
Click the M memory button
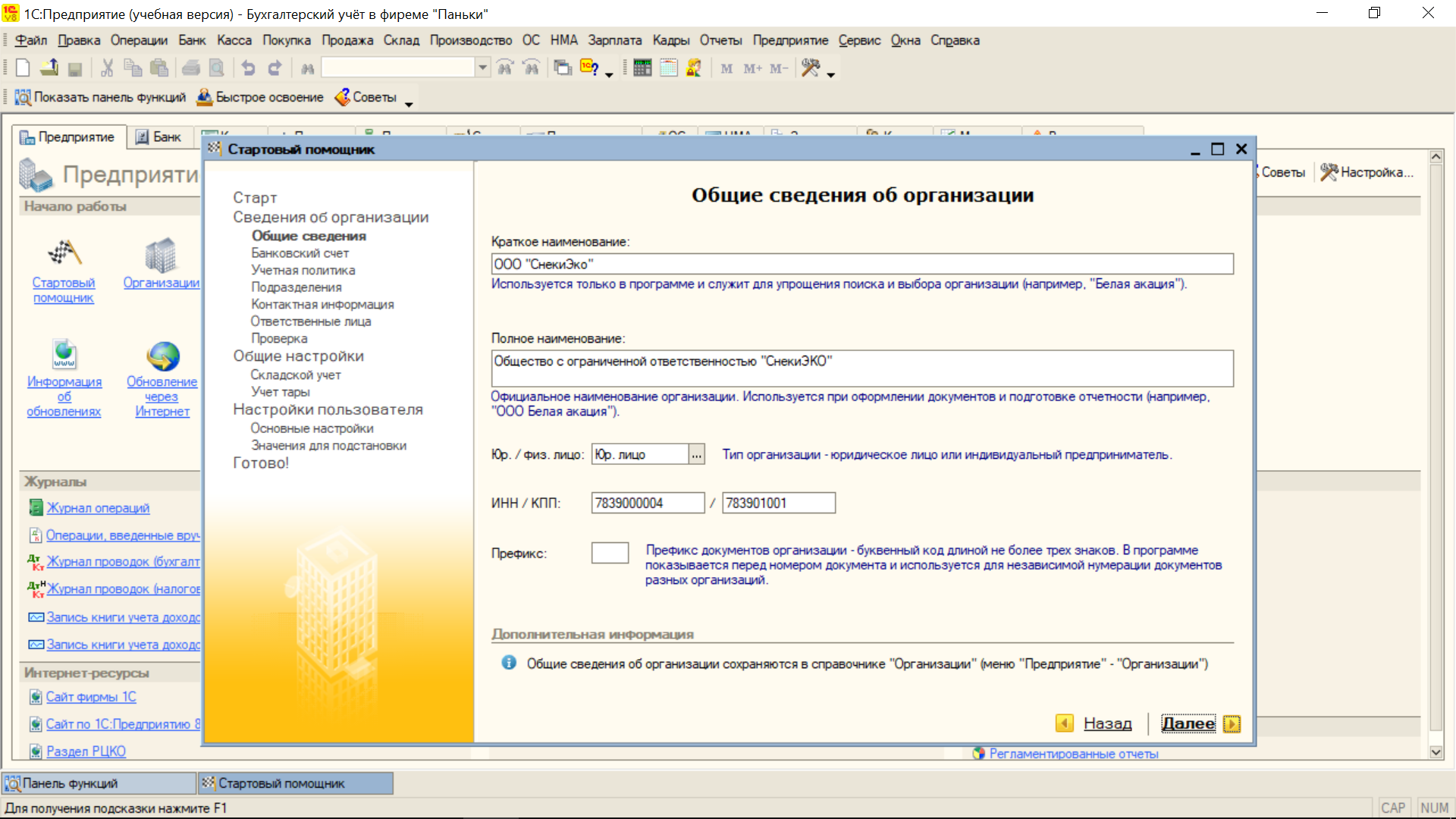tap(726, 69)
